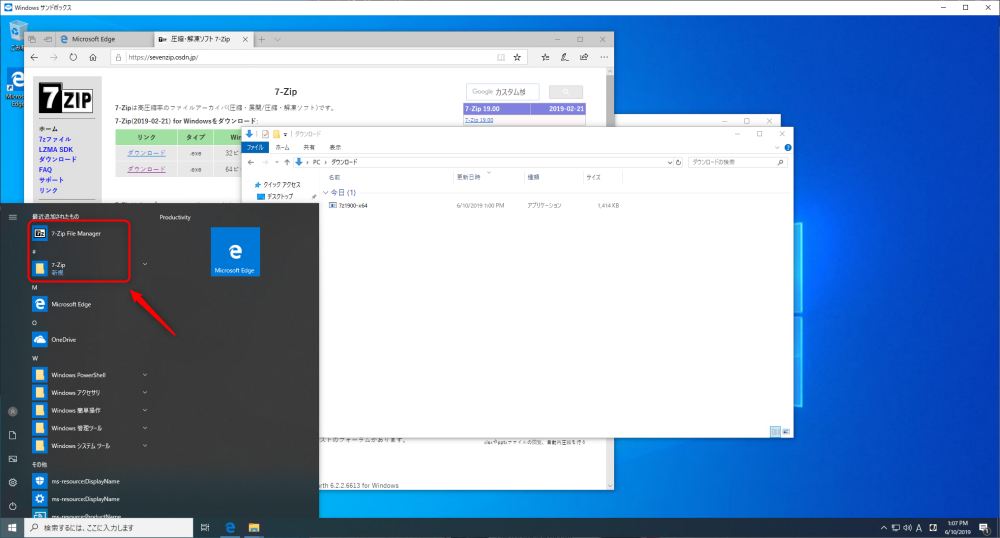Add page to favorites with star icon in Edge
Viewport: 1000px width, 538px height.
pyautogui.click(x=517, y=57)
